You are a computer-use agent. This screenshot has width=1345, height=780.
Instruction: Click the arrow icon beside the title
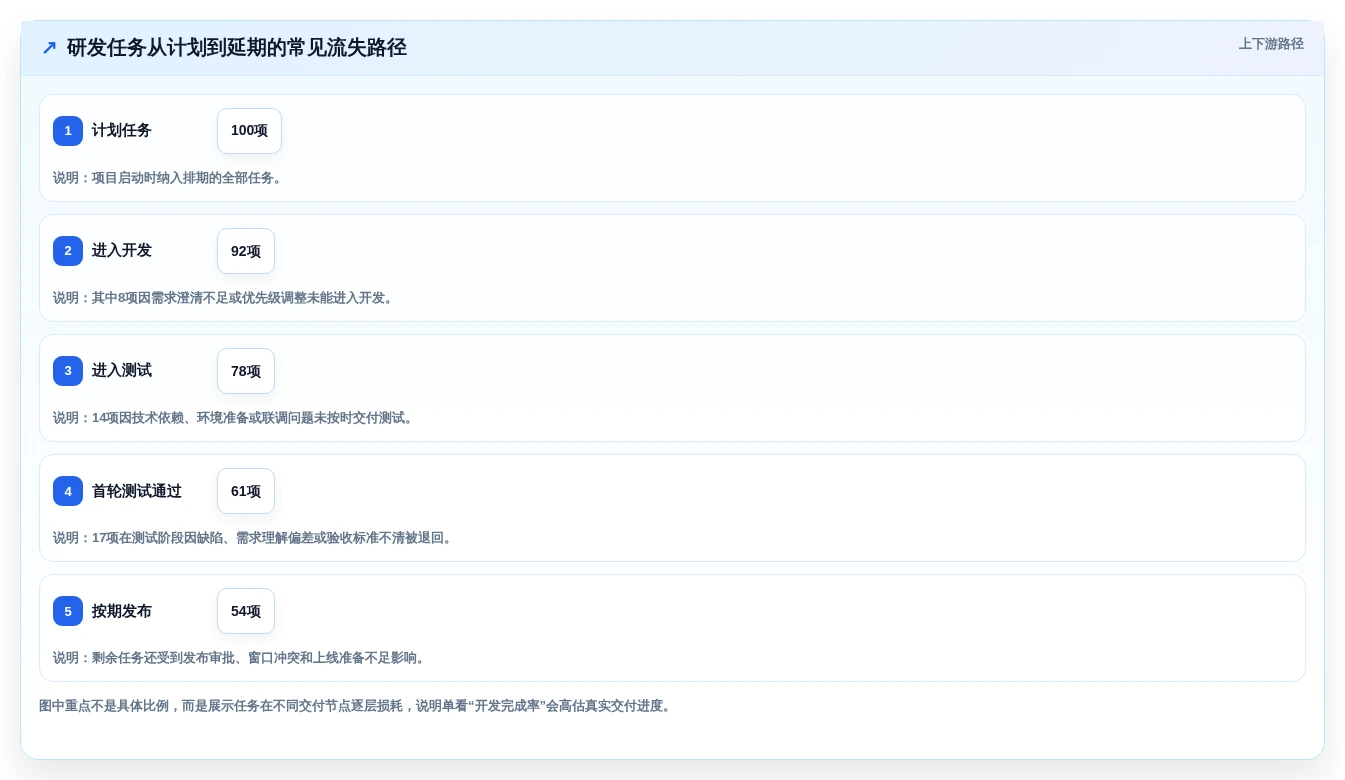49,48
